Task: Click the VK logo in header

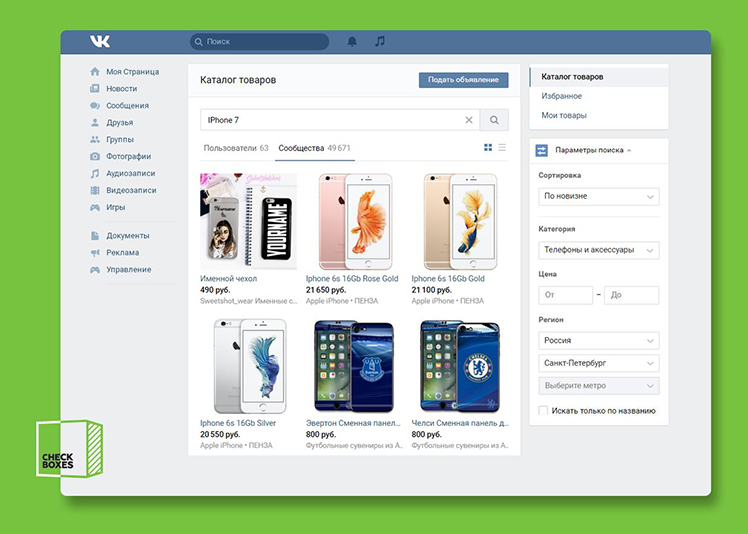Action: click(100, 42)
